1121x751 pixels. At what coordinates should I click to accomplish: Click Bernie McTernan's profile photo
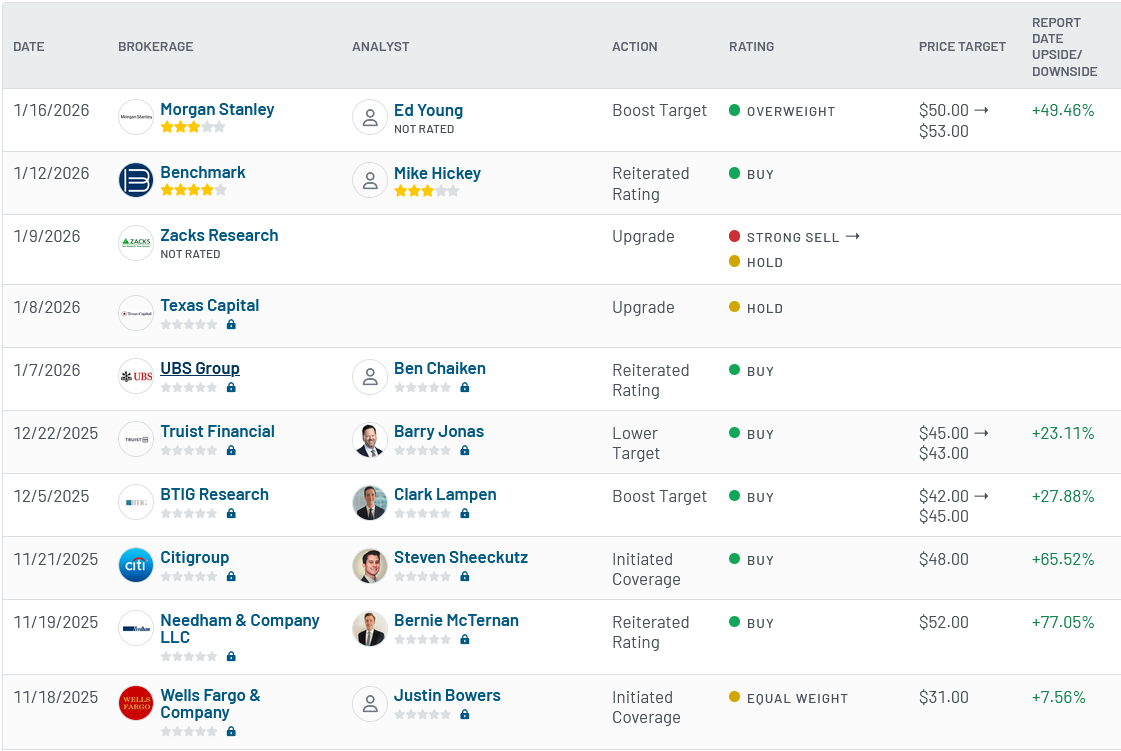[370, 628]
